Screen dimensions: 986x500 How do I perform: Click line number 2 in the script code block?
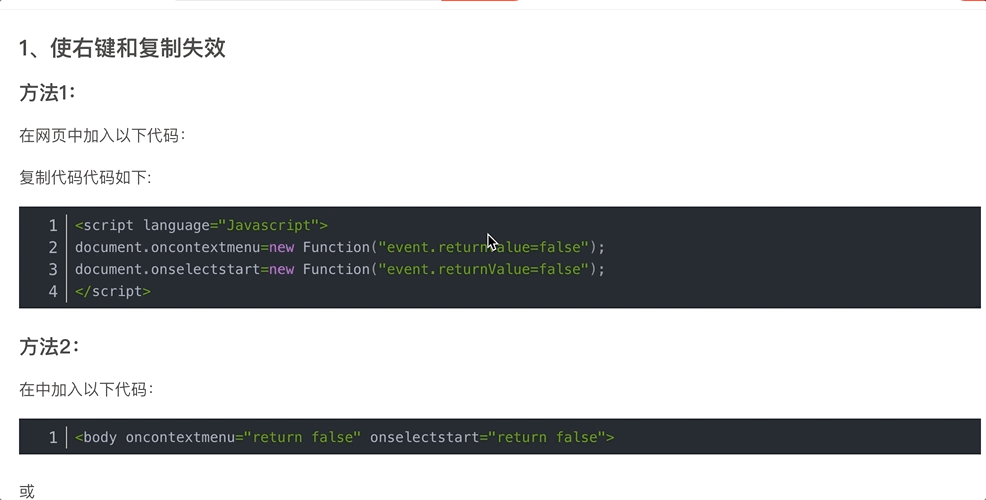click(53, 247)
